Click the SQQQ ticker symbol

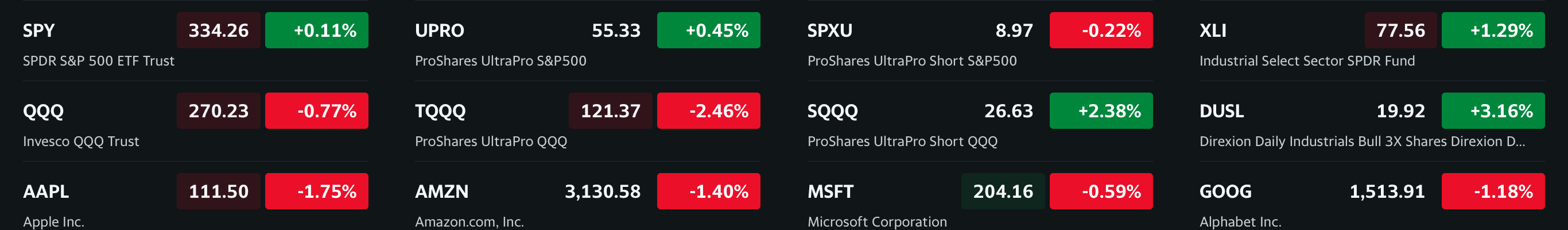point(832,111)
